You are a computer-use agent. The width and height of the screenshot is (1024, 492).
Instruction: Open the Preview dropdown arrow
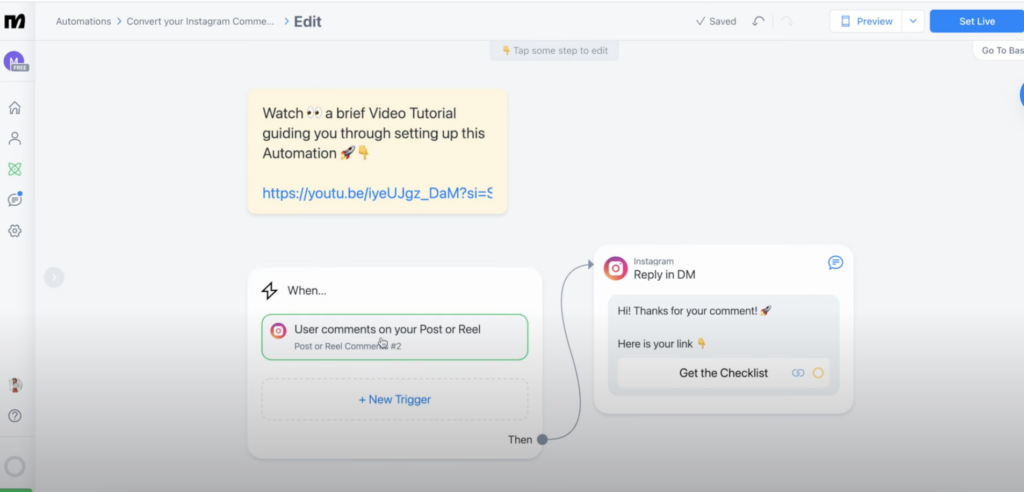tap(913, 22)
